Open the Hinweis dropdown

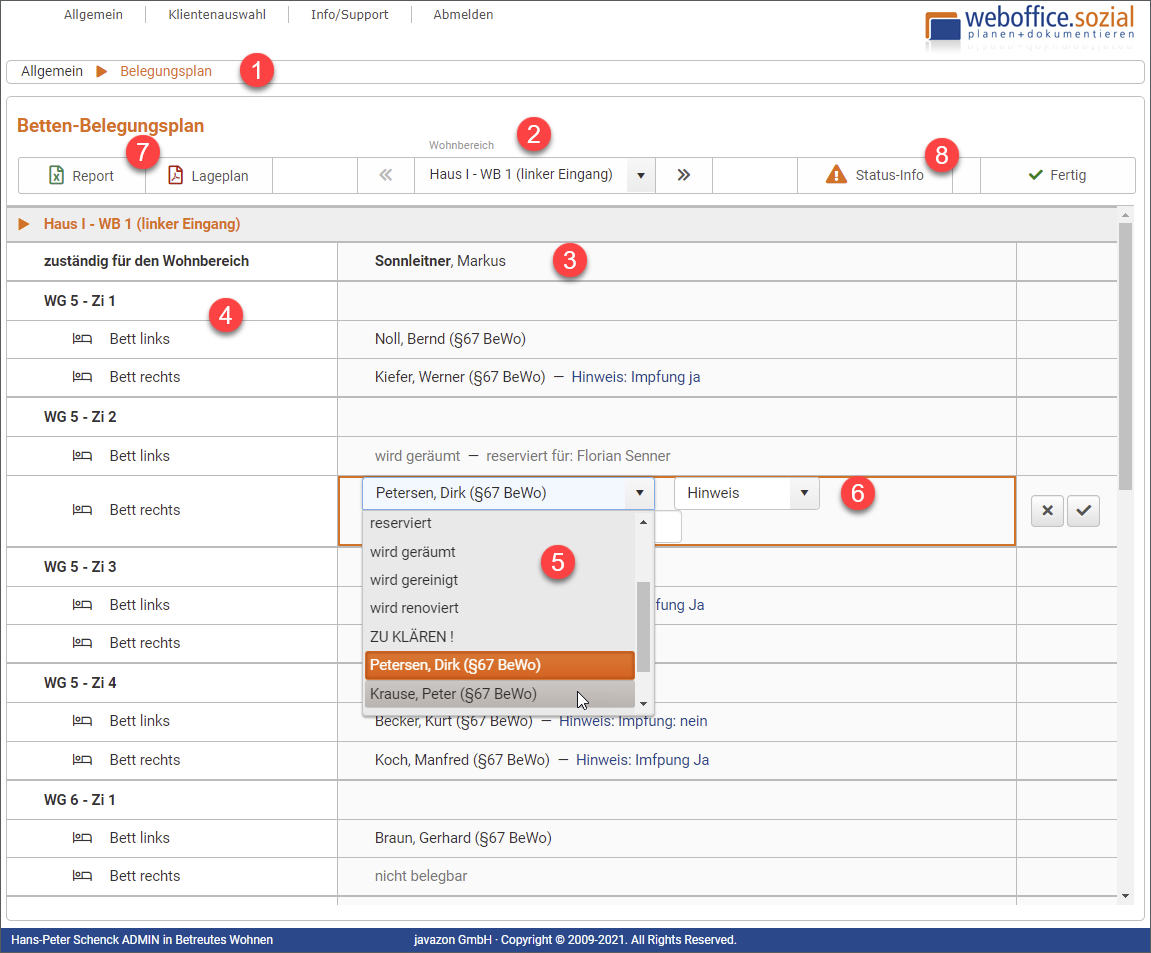coord(804,493)
